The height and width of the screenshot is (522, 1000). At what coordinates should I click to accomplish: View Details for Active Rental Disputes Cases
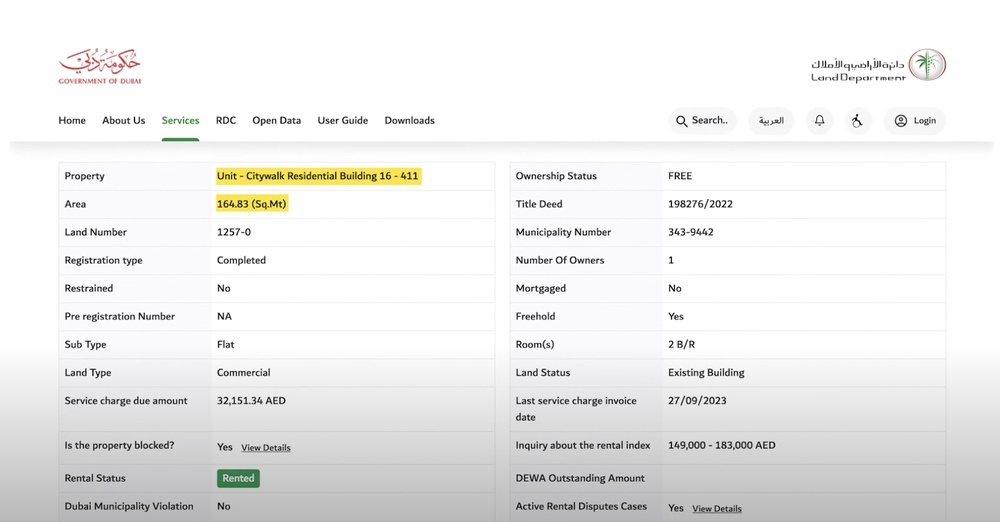coord(717,509)
